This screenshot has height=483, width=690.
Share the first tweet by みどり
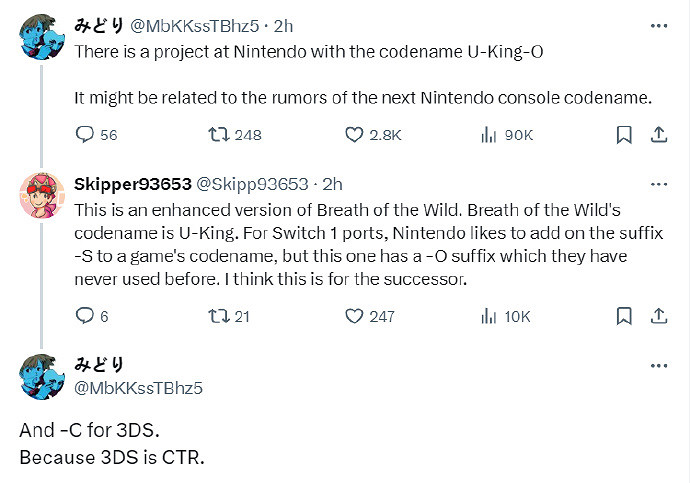pos(659,134)
